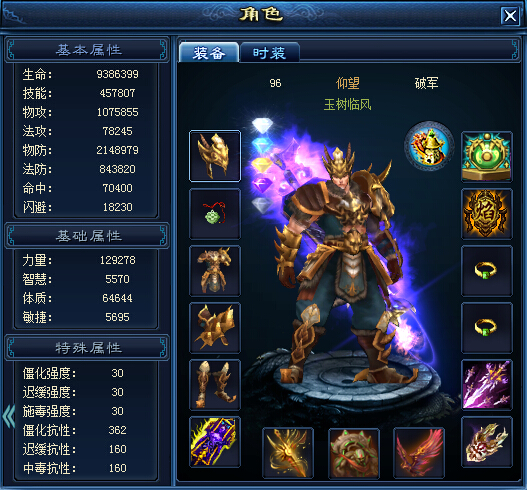Close the 角色 character window

pos(510,15)
